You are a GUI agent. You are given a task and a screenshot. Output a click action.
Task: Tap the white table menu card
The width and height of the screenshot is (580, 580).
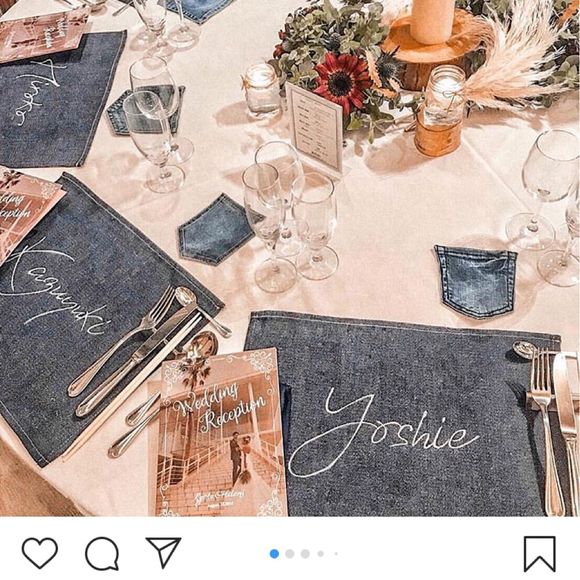point(314,127)
